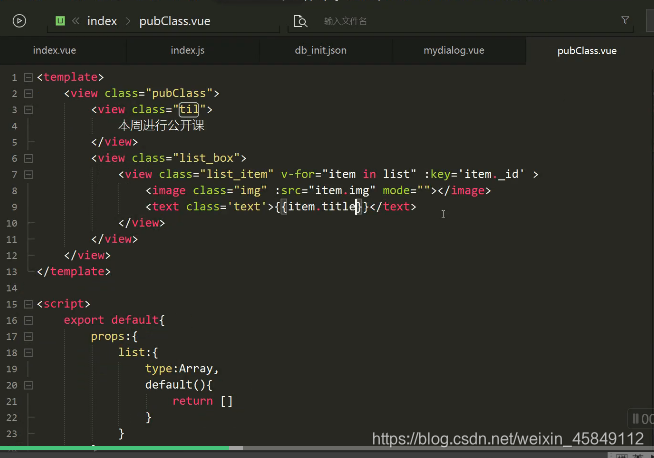Click the closing </template> tag
654x458 pixels.
tap(74, 272)
